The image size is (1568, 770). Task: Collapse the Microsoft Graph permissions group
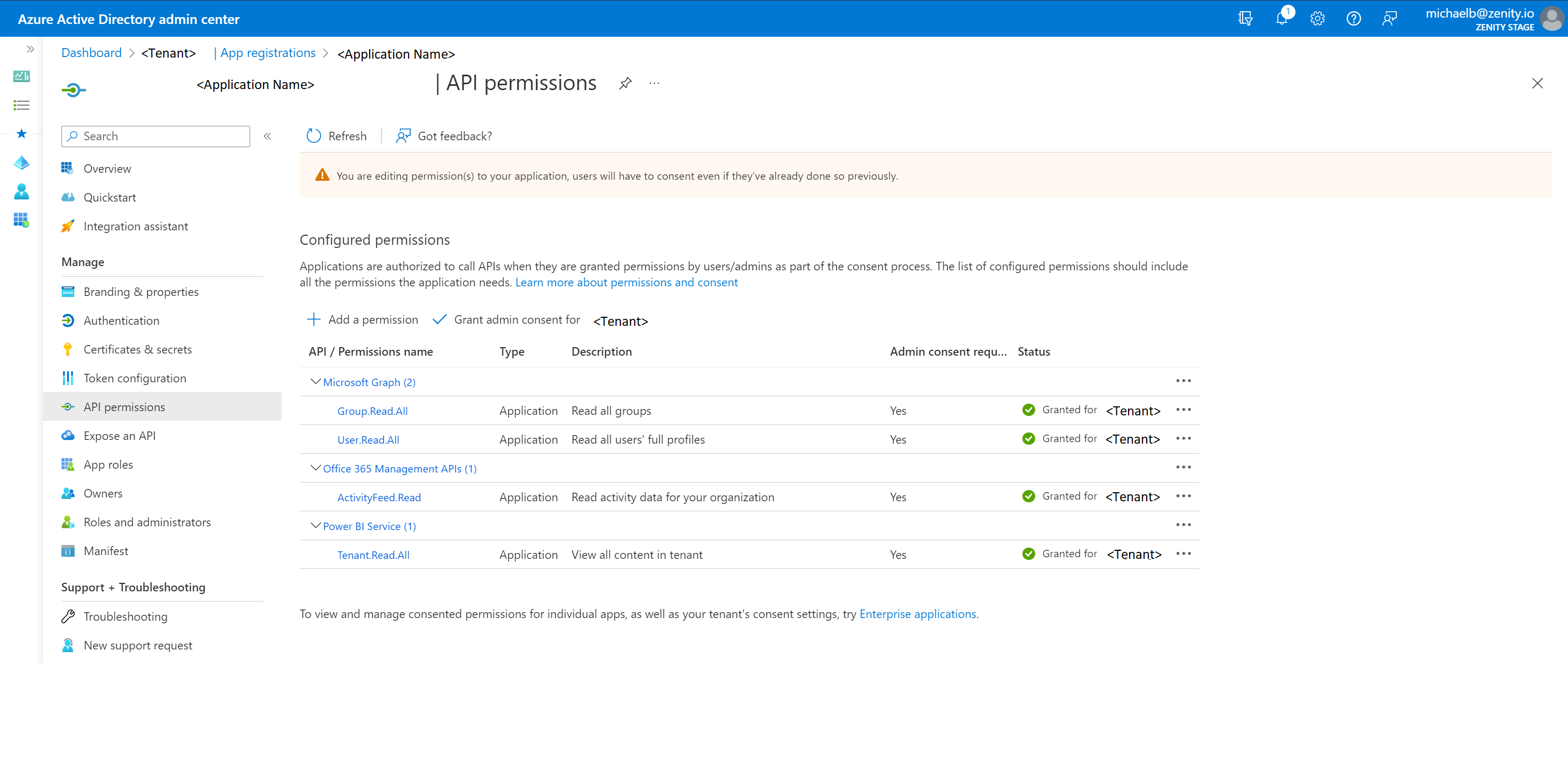click(315, 382)
